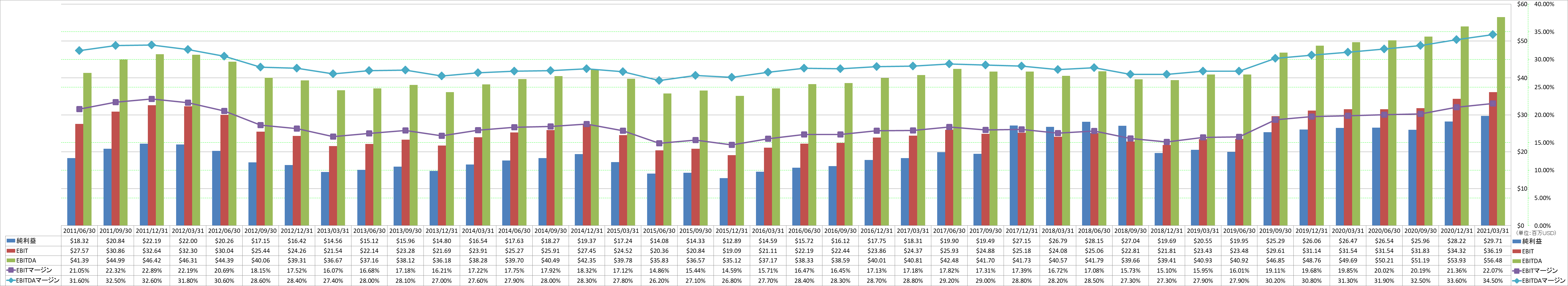The width and height of the screenshot is (1568, 286).
Task: Click the 21.36% EBIT margin cell
Action: [x=1457, y=270]
